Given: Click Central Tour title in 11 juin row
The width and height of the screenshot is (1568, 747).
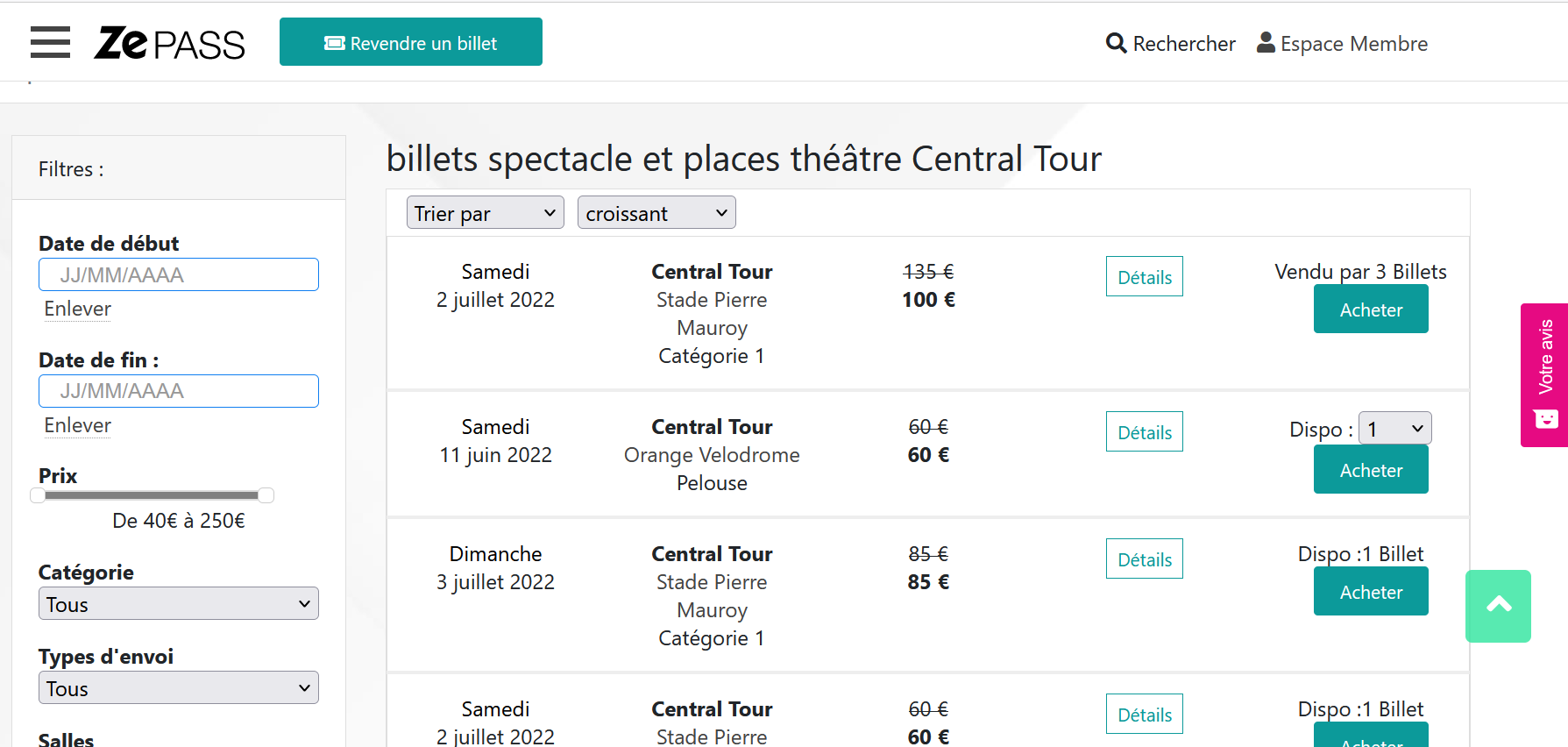Looking at the screenshot, I should tap(712, 427).
